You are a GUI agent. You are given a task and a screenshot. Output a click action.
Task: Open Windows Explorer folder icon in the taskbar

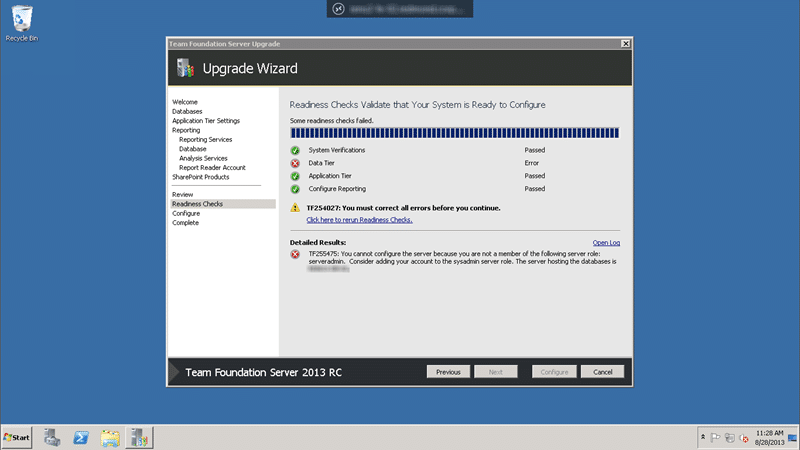click(110, 438)
